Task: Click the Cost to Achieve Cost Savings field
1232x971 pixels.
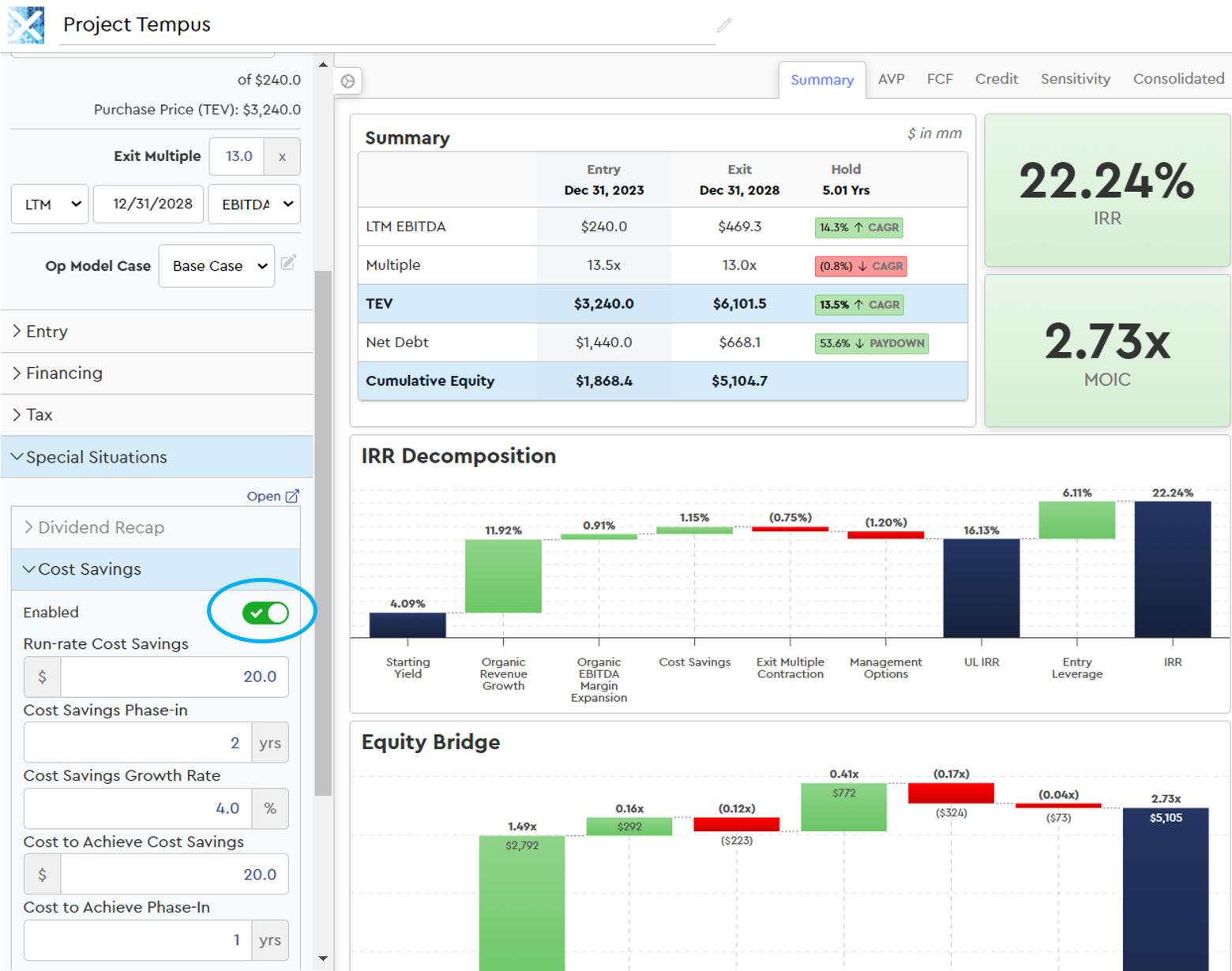Action: coord(175,875)
